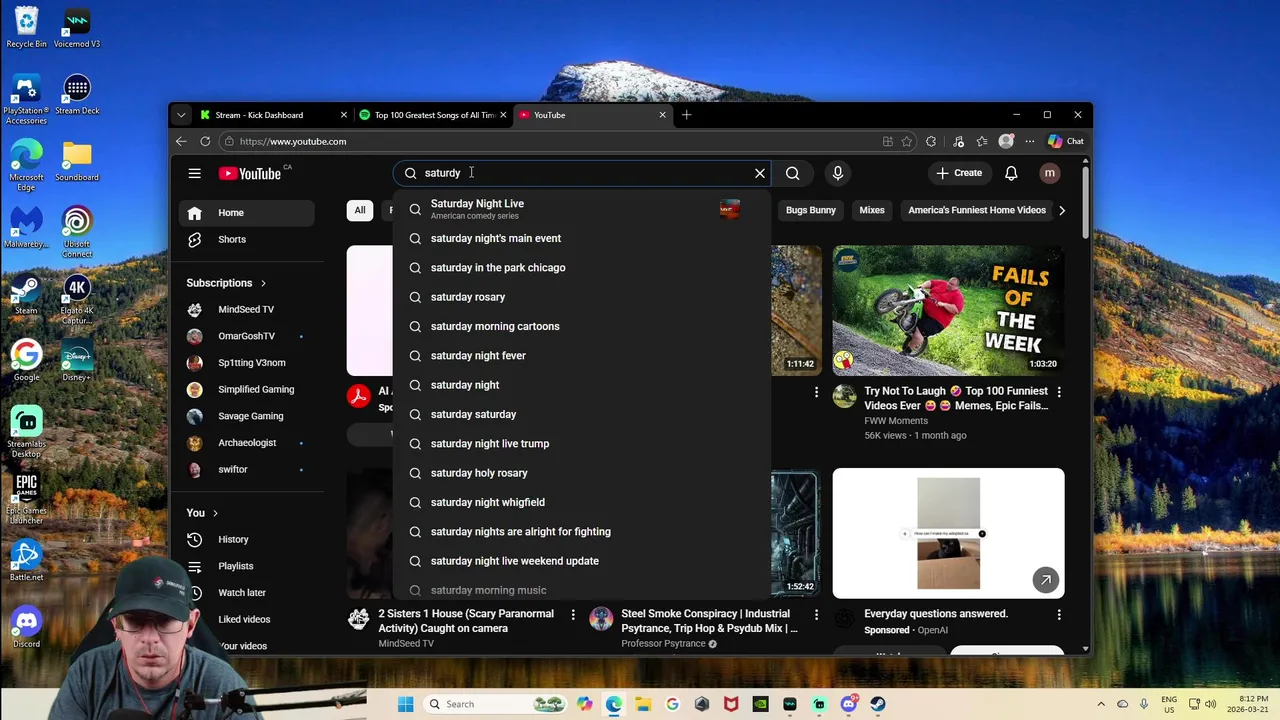Open Steam from the taskbar
This screenshot has width=1280, height=720.
coord(877,704)
